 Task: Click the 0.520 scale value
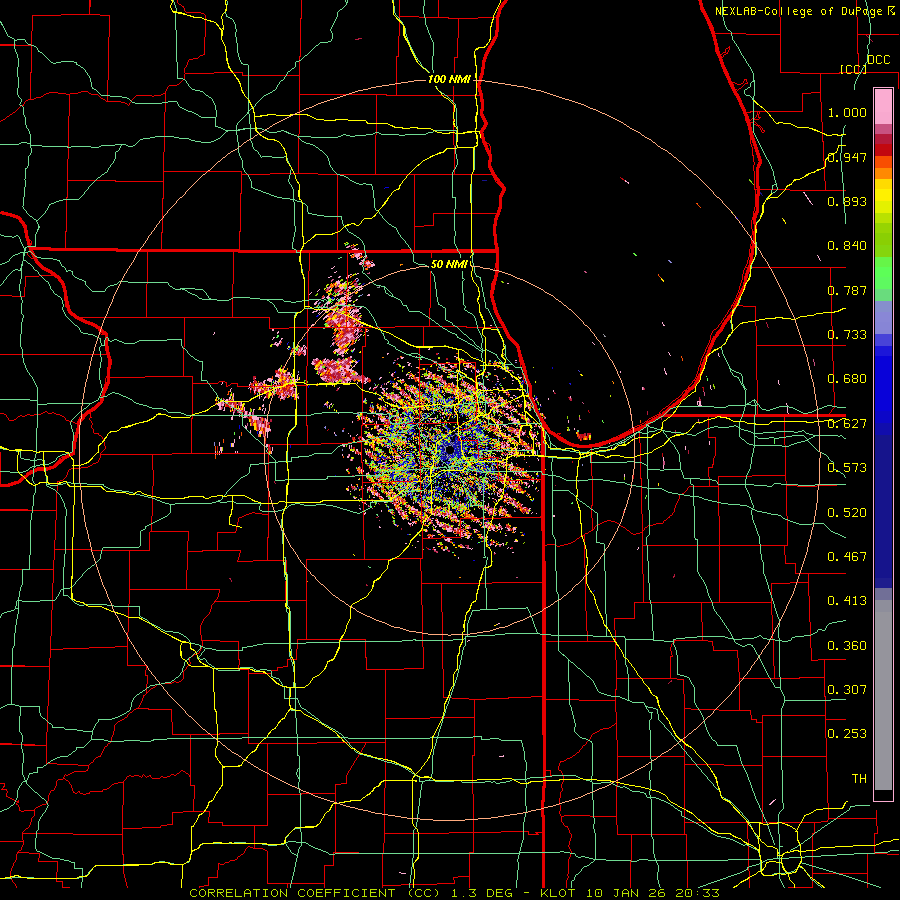(847, 513)
